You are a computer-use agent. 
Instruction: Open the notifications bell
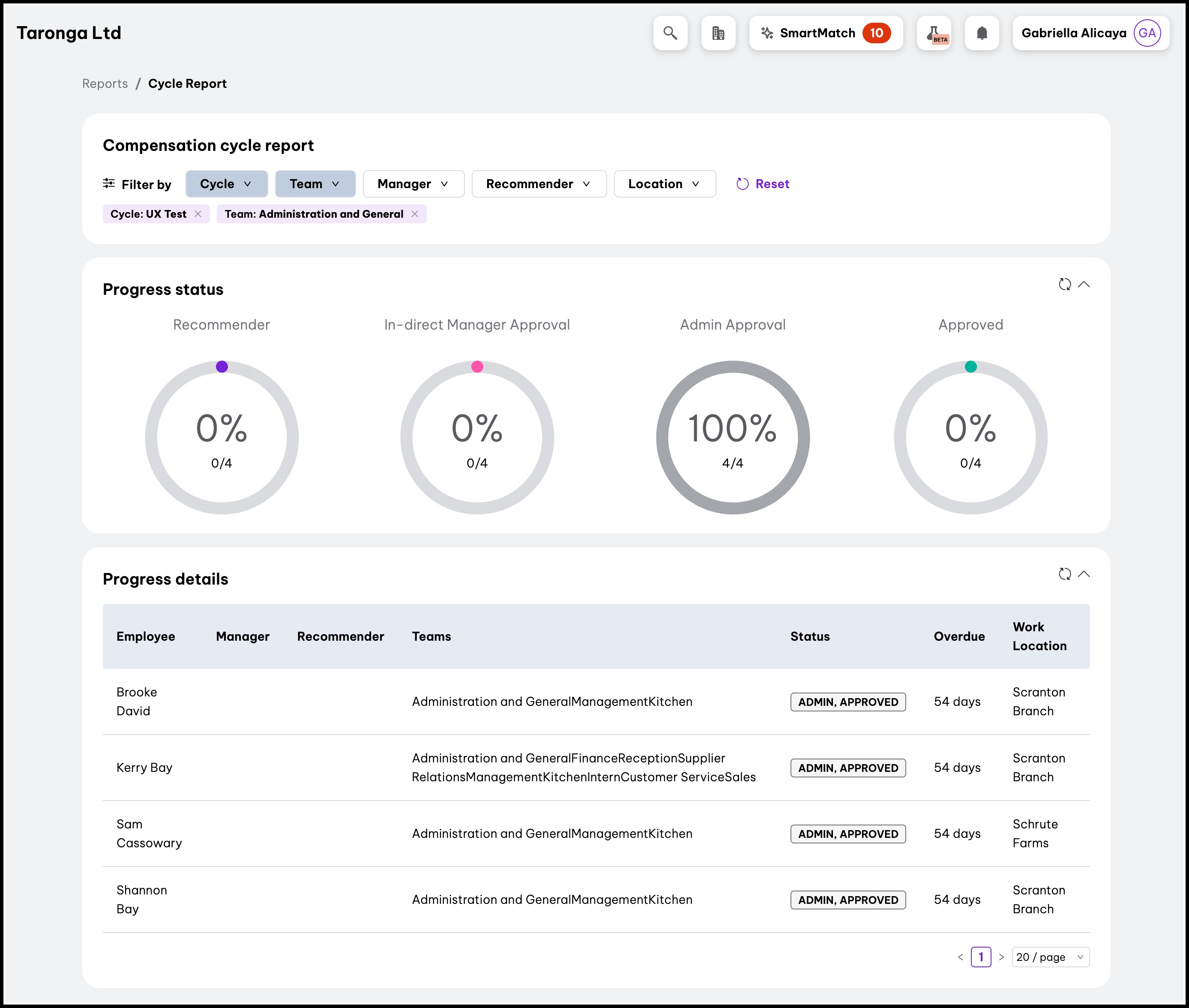coord(982,33)
